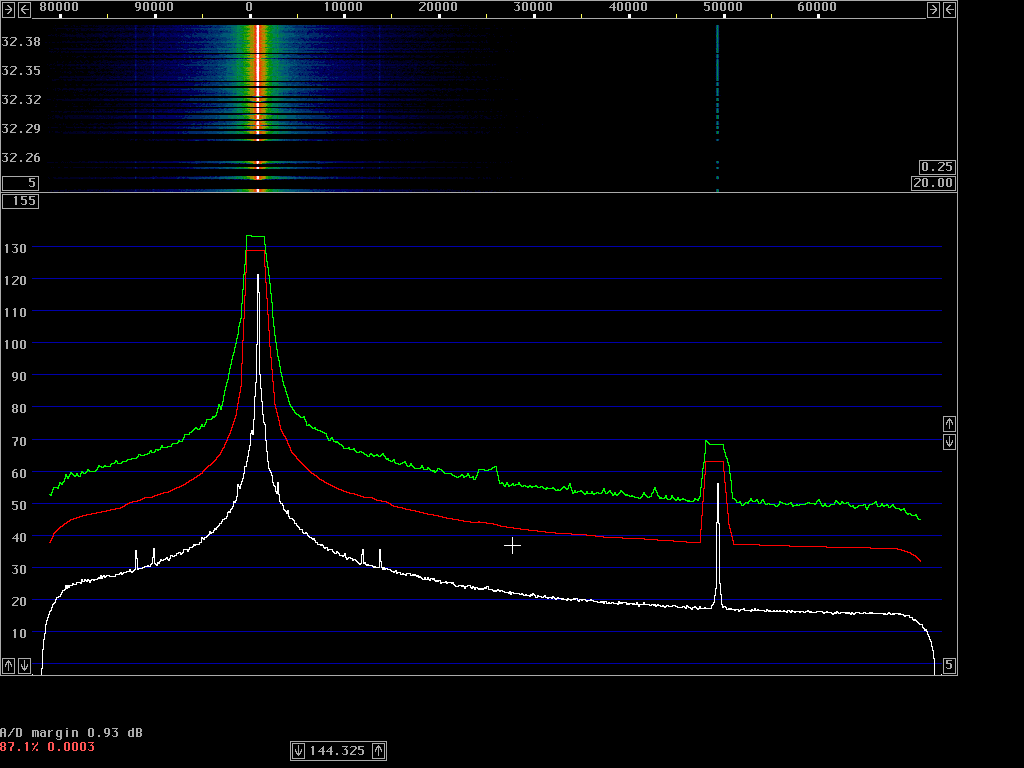Click the up-arrow button at the spectrum's bottom-left corner
The image size is (1024, 768).
pyautogui.click(x=8, y=665)
